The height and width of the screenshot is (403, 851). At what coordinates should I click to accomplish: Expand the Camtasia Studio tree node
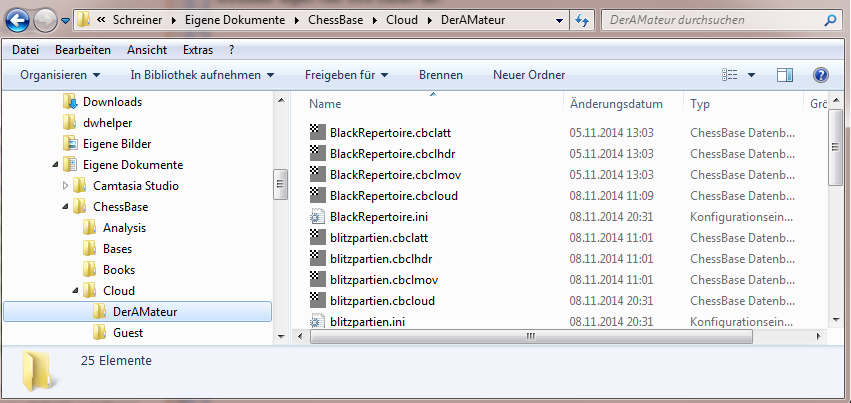coord(66,185)
